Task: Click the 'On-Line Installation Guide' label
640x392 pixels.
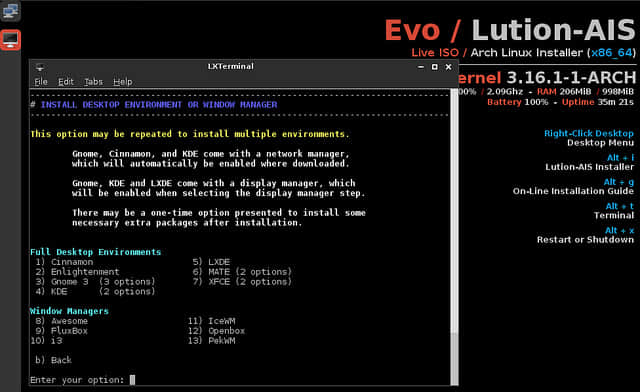Action: (x=573, y=191)
